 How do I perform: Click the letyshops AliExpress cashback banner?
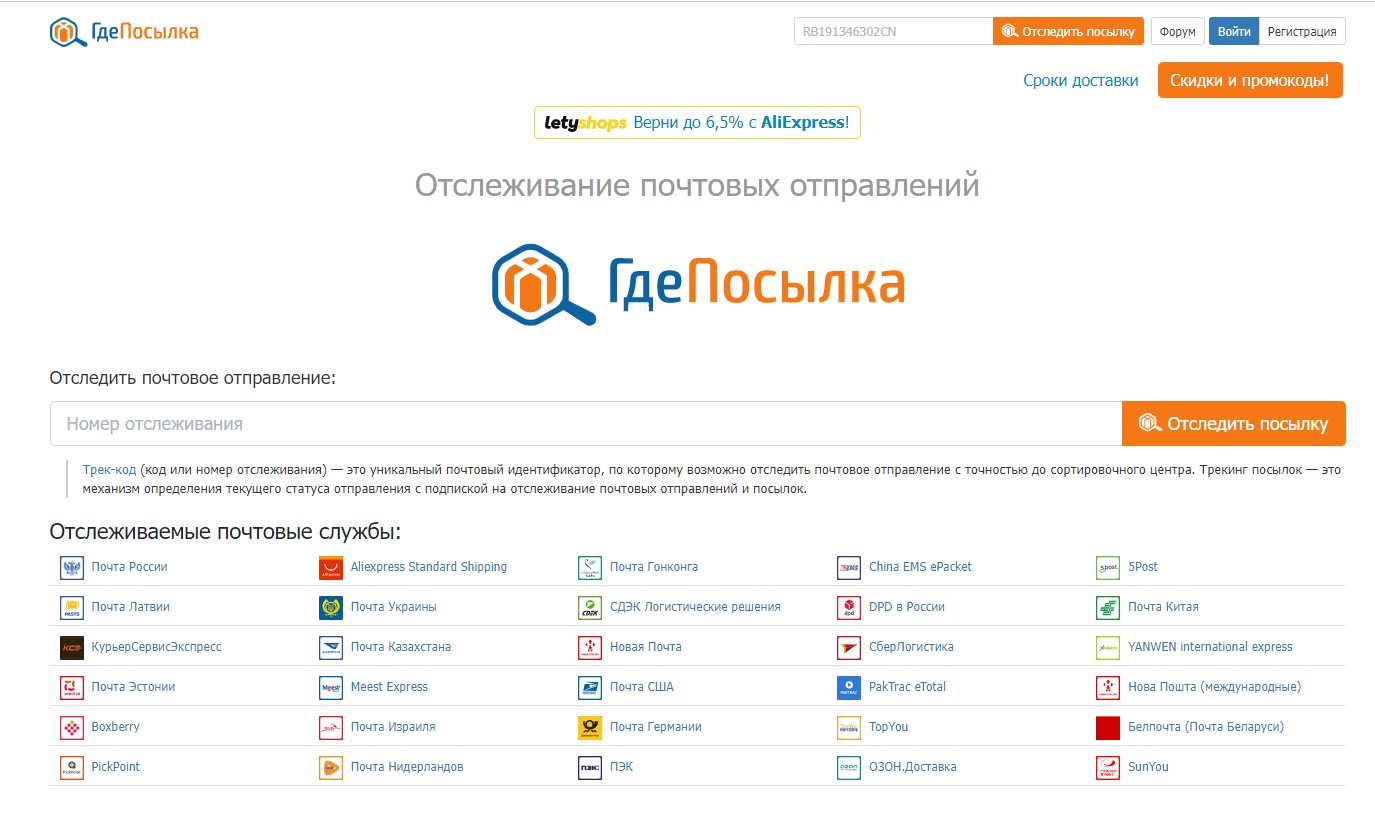click(x=697, y=123)
